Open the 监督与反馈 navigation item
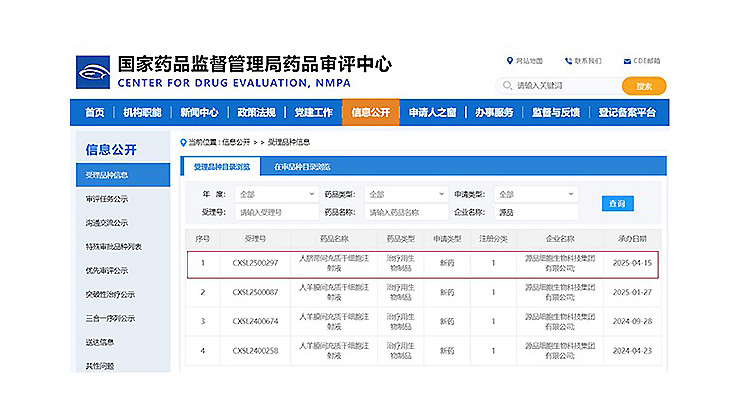Image resolution: width=740 pixels, height=417 pixels. pos(556,112)
